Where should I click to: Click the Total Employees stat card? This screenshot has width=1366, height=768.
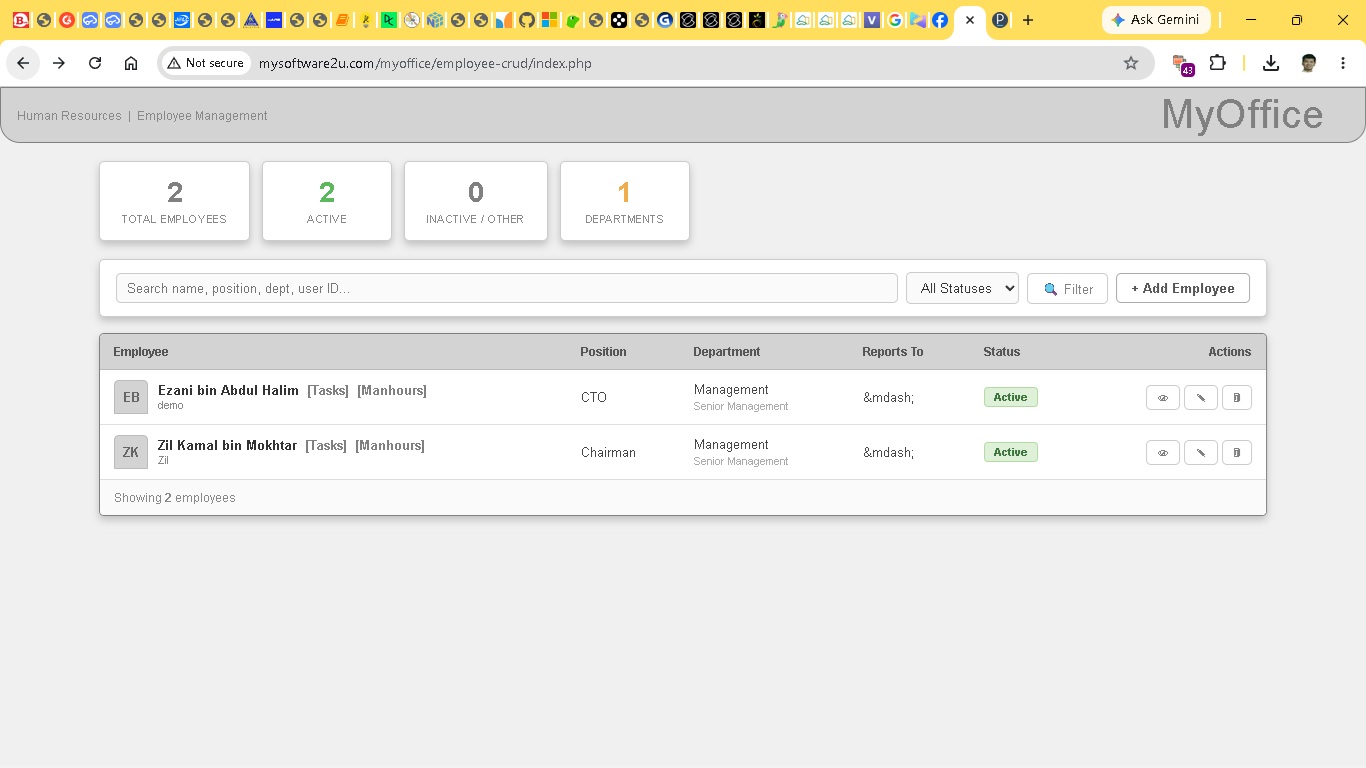[x=175, y=201]
